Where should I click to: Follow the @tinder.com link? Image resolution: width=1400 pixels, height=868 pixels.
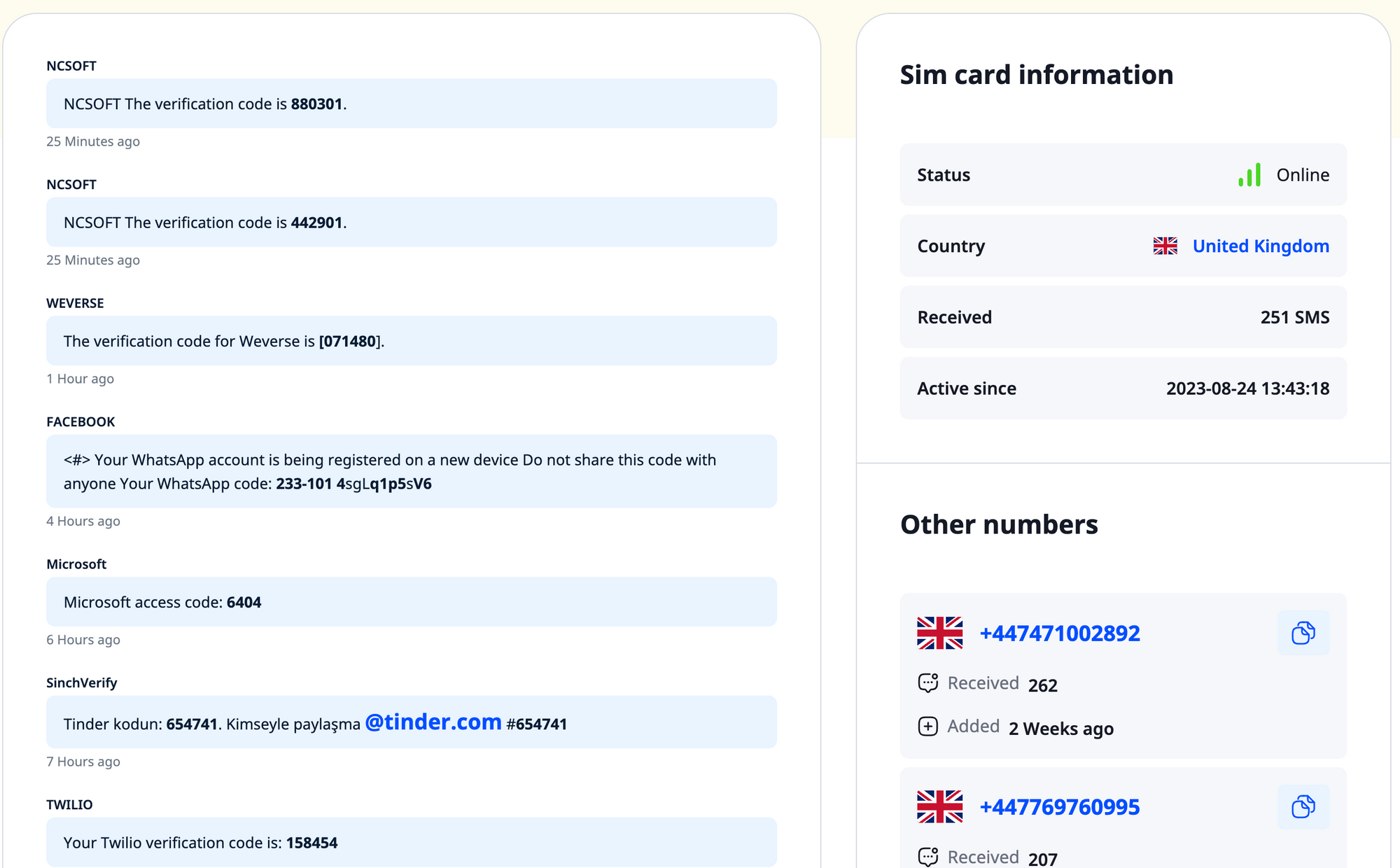coord(433,722)
